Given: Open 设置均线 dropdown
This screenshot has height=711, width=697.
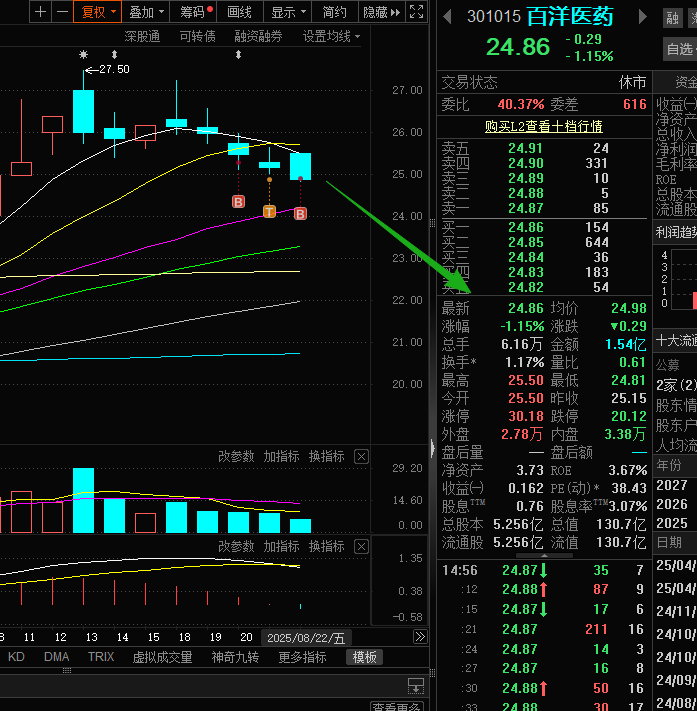Looking at the screenshot, I should tap(331, 36).
